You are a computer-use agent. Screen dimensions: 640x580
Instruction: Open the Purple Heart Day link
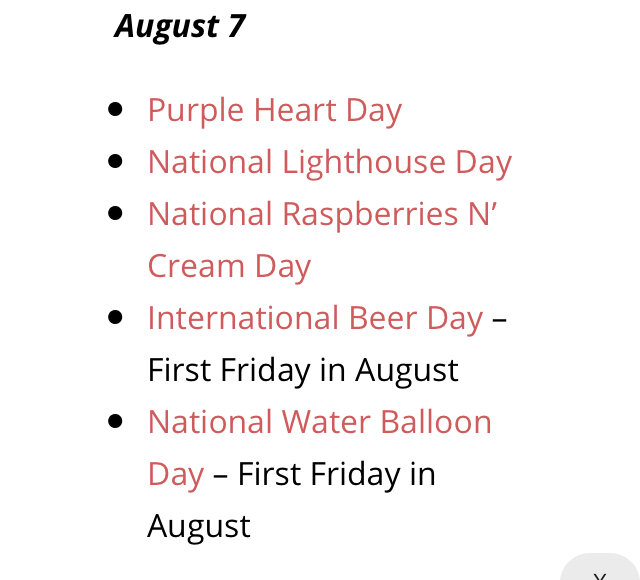275,111
